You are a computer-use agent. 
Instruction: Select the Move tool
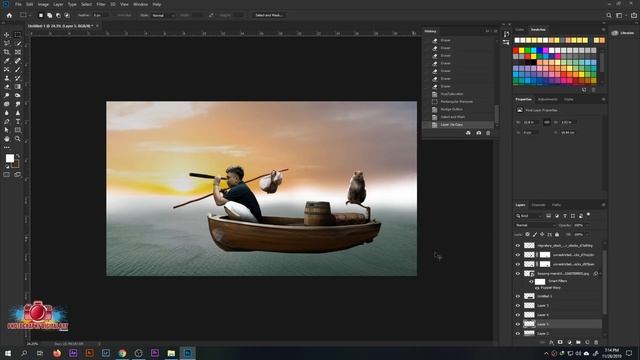pyautogui.click(x=7, y=35)
